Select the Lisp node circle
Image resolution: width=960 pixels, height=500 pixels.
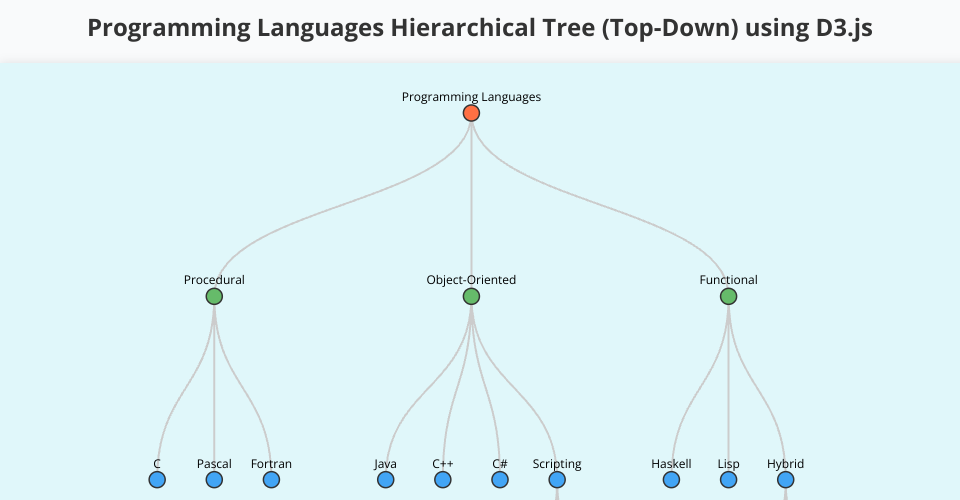pos(728,480)
